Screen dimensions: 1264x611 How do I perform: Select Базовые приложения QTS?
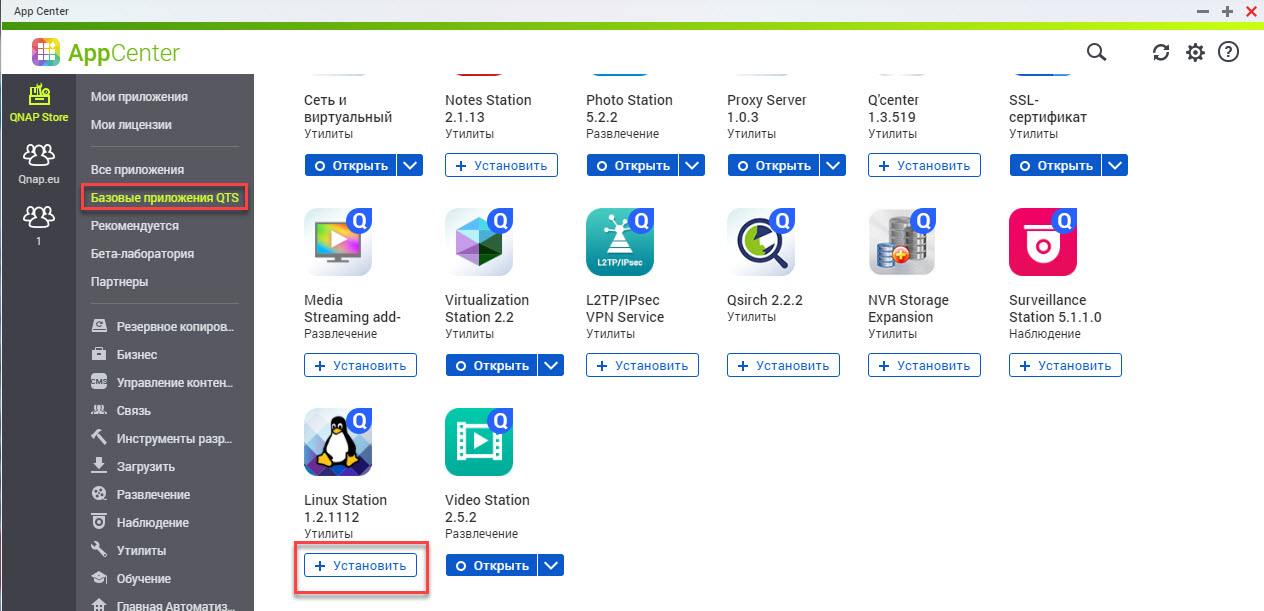[165, 198]
